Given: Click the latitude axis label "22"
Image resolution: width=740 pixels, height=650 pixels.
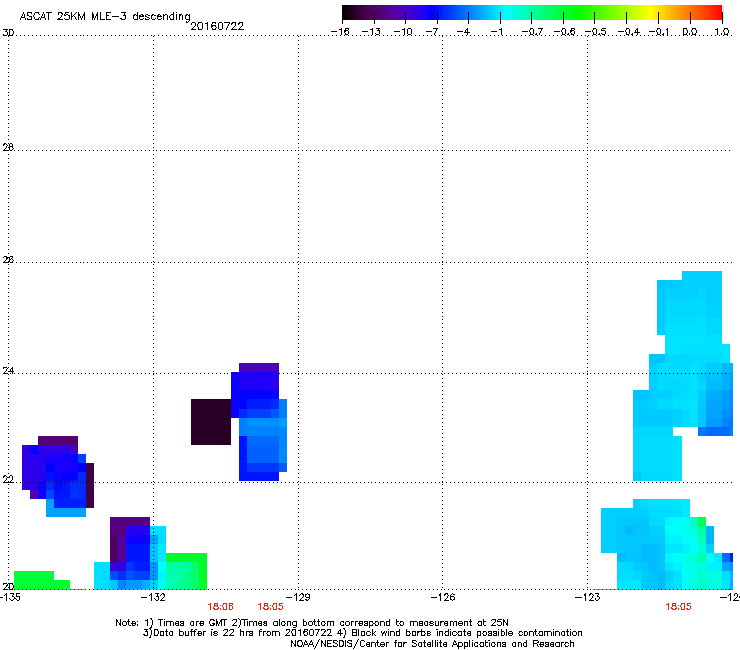Looking at the screenshot, I should tap(8, 480).
